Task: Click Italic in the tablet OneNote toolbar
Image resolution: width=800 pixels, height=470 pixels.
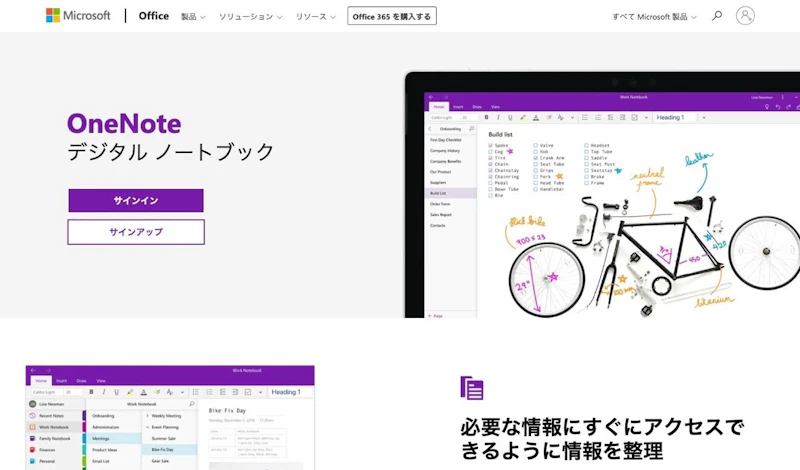Action: (x=498, y=117)
